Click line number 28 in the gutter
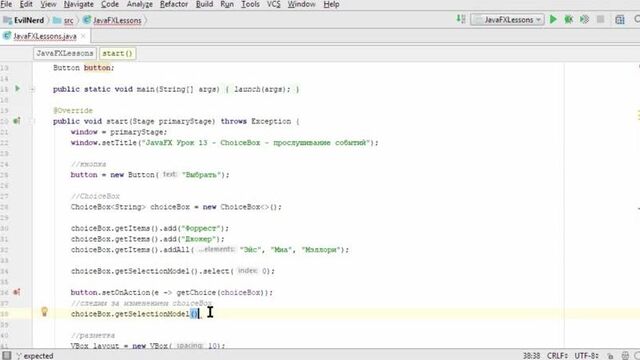 pyautogui.click(x=4, y=207)
